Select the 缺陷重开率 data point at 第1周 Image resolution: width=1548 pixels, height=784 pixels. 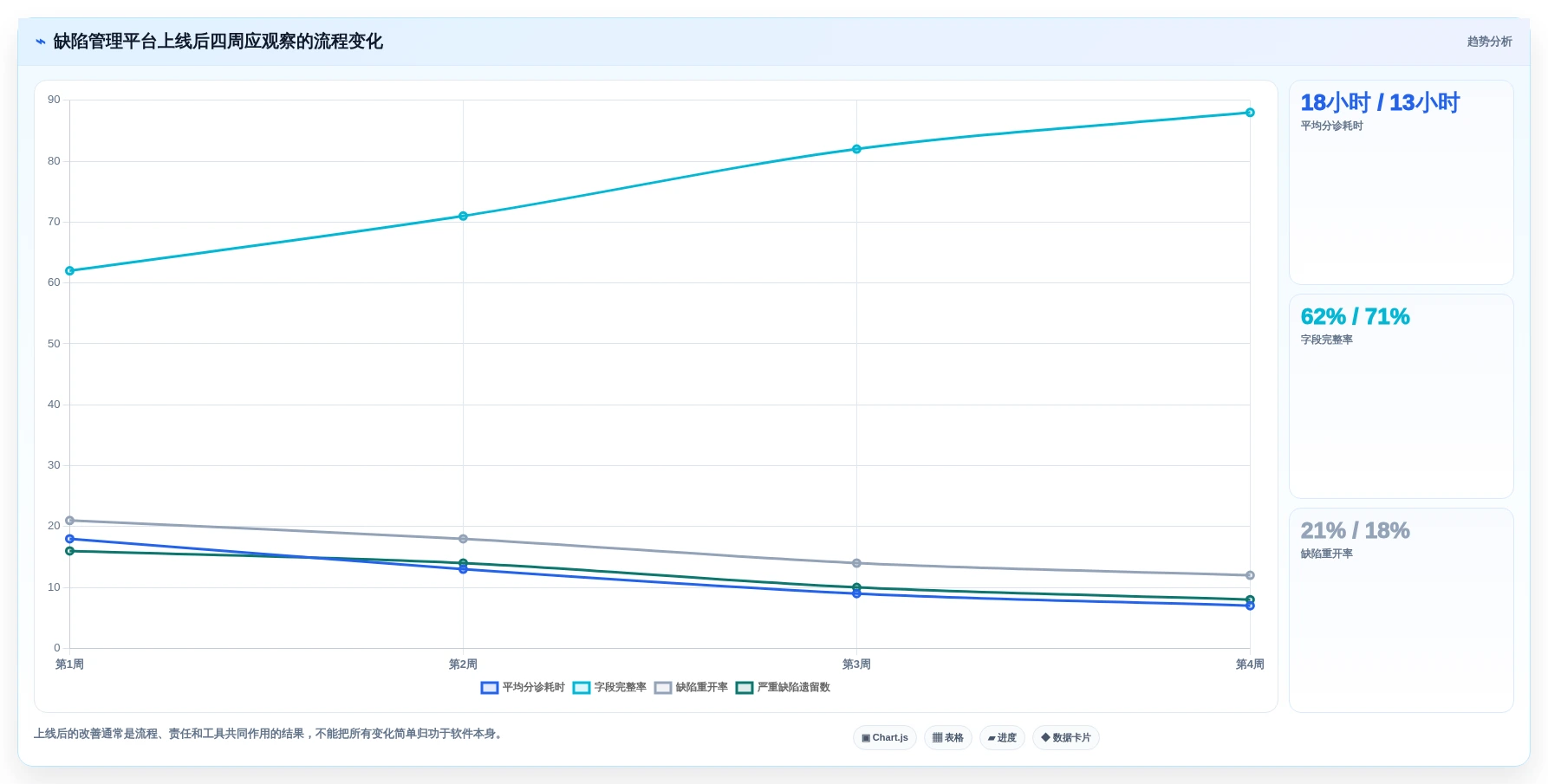(70, 521)
